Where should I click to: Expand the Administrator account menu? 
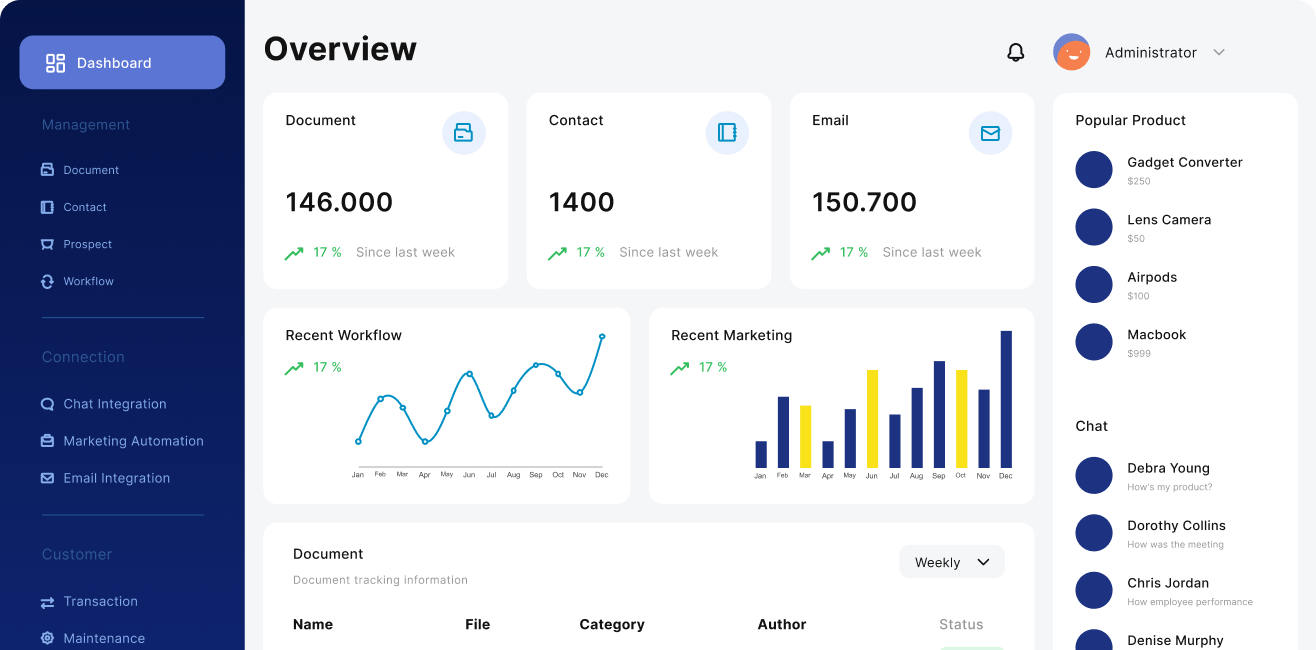[x=1218, y=52]
